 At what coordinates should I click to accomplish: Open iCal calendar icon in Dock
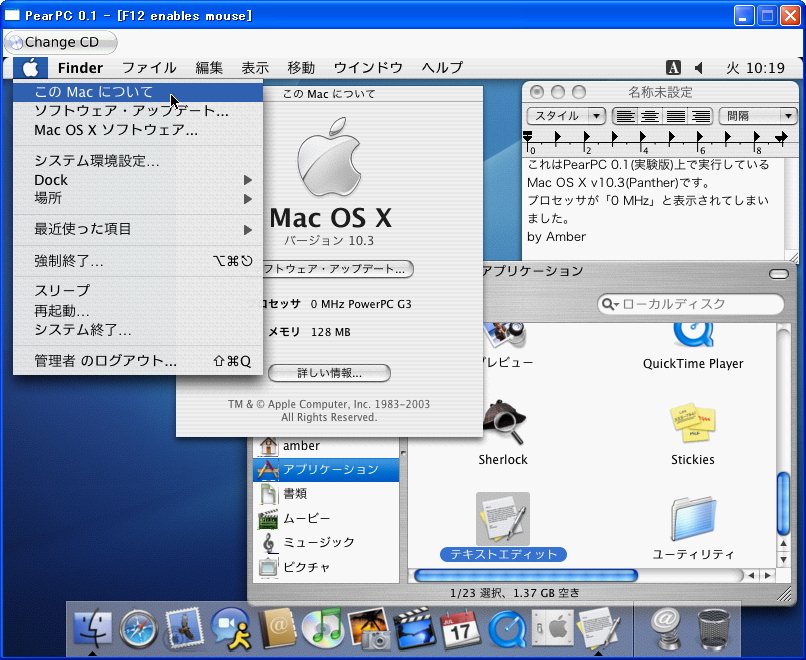[460, 629]
